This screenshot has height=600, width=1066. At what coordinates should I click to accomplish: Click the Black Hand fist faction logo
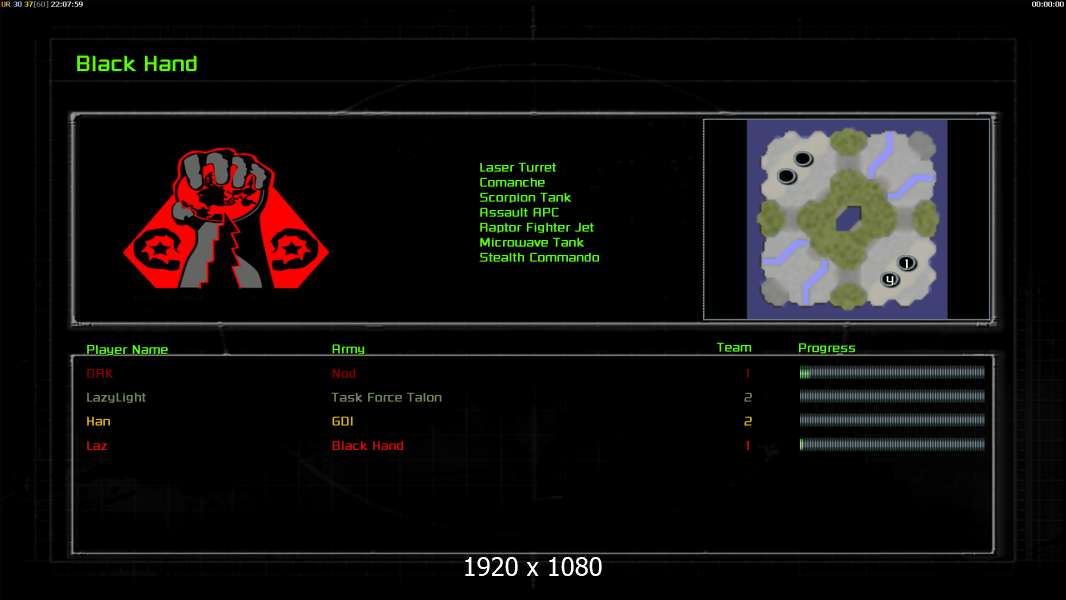click(x=226, y=218)
